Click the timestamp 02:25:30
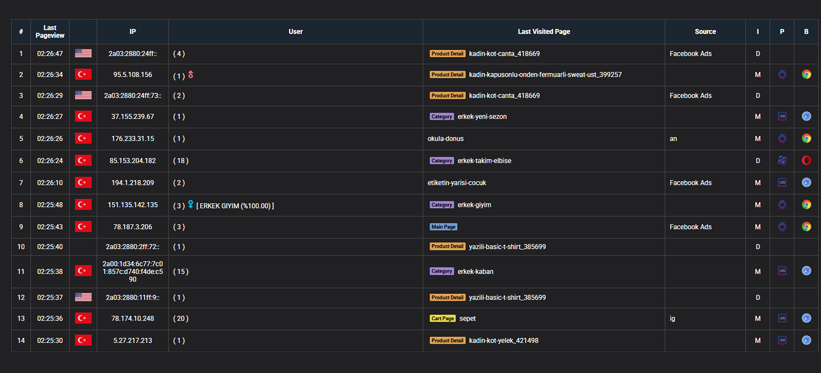 [x=50, y=341]
